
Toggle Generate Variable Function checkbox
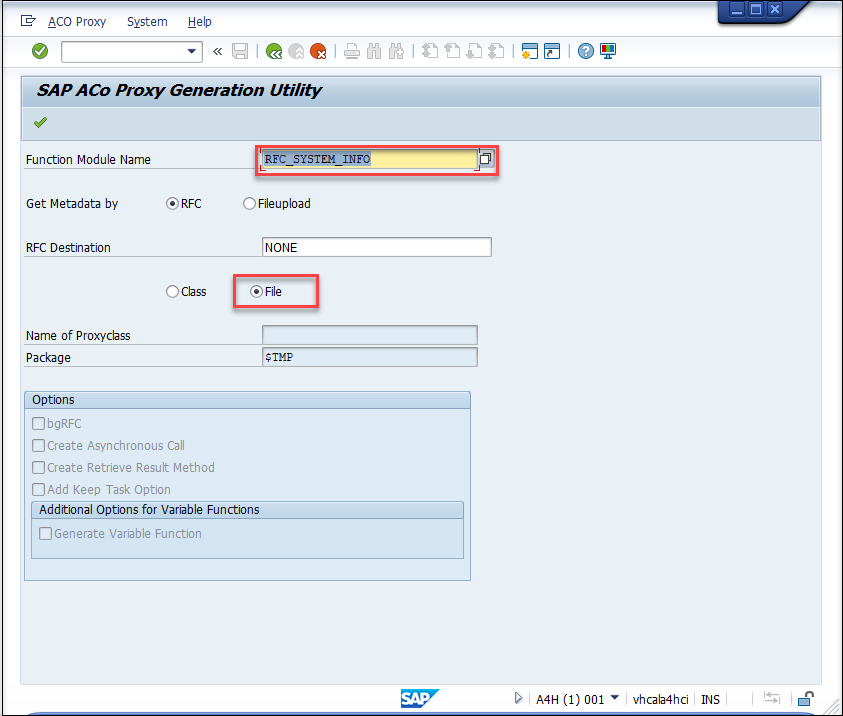click(46, 534)
